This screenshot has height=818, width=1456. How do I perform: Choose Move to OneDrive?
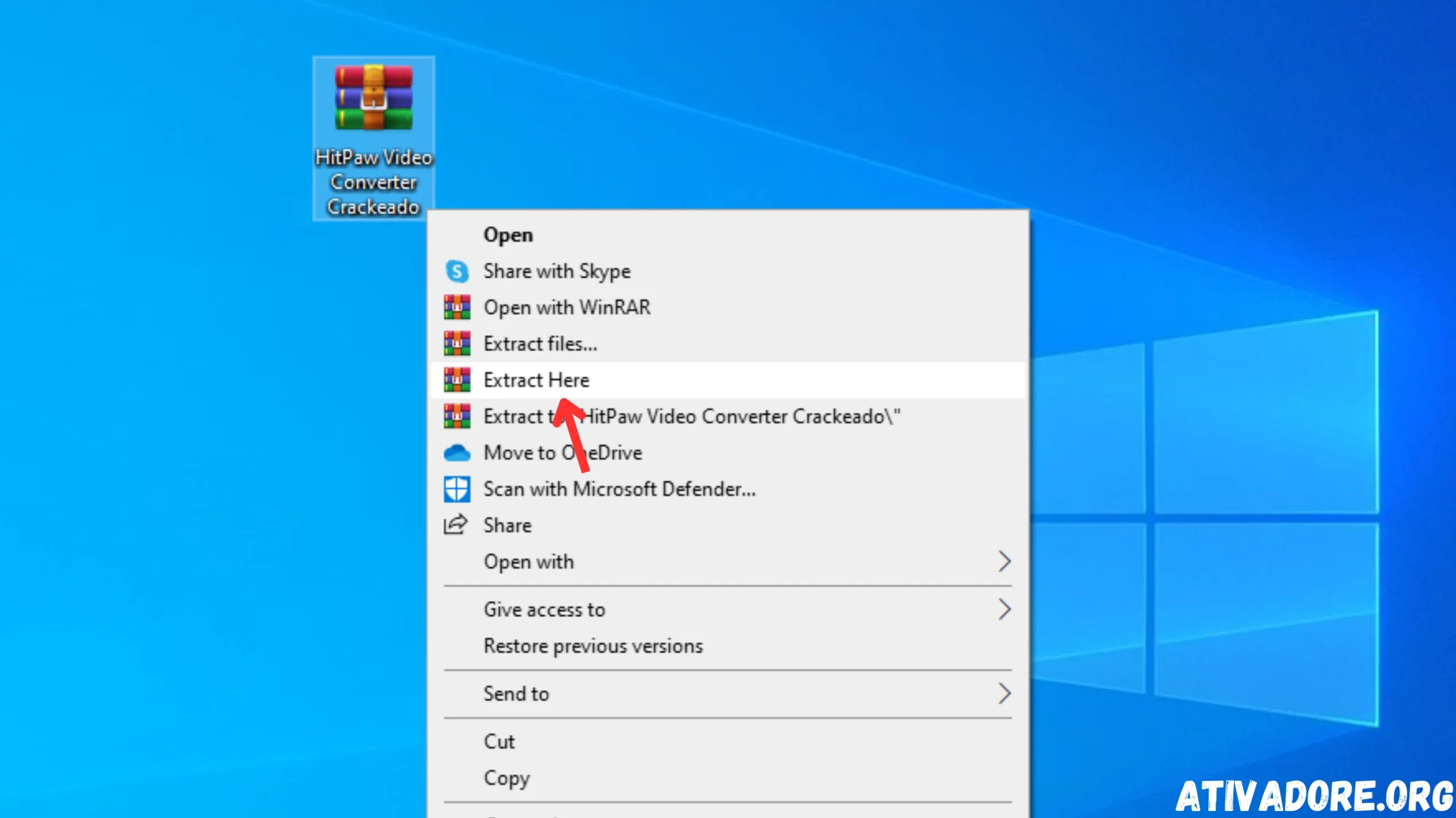pos(728,453)
